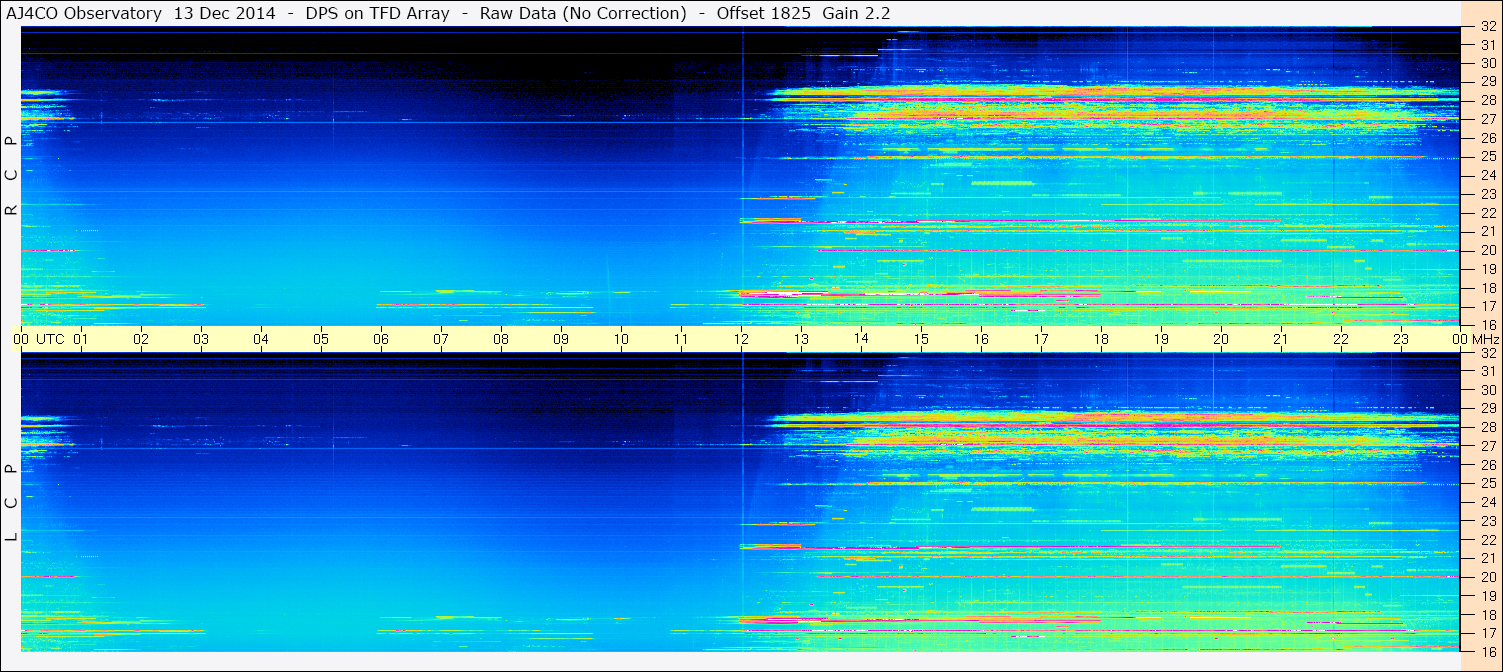
Task: Click the 18 UTC time label
Action: (x=1101, y=339)
